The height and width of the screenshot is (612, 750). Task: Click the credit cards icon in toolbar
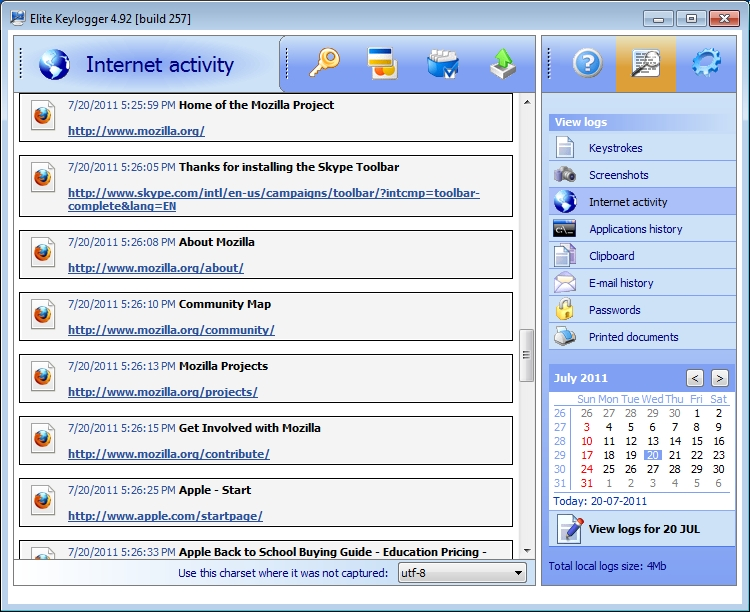click(x=383, y=63)
